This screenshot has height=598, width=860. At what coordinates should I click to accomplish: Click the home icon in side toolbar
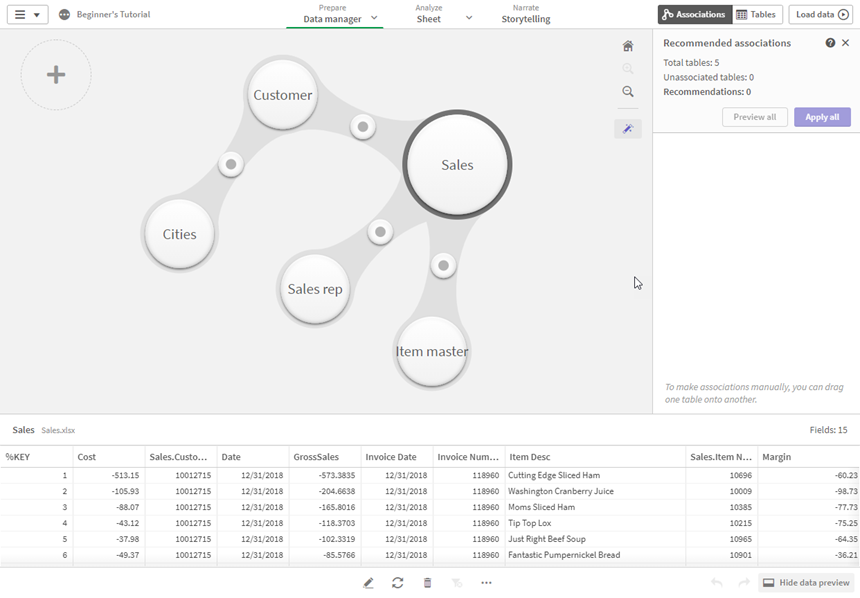(628, 45)
